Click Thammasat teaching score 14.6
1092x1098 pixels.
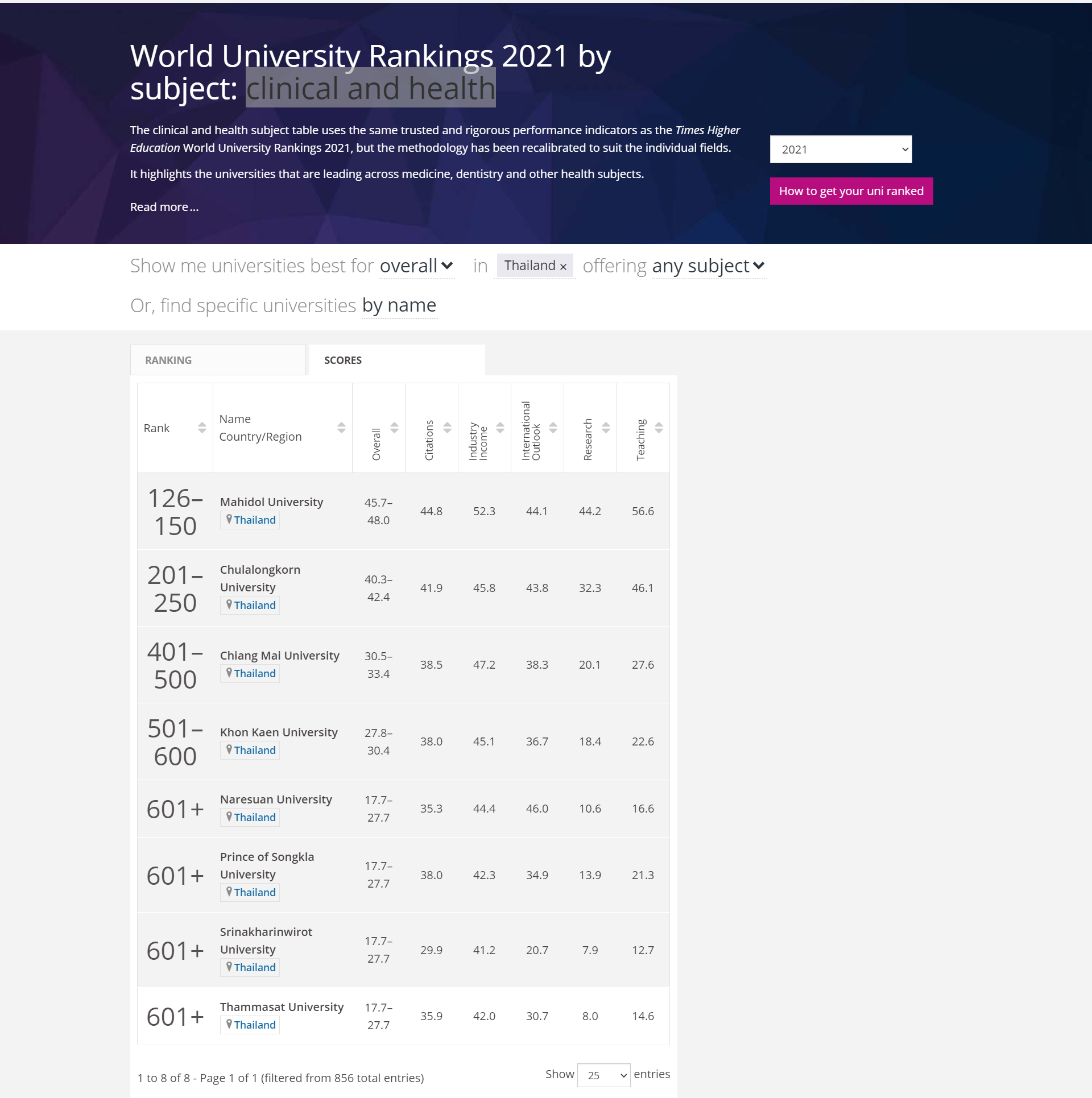click(643, 1016)
